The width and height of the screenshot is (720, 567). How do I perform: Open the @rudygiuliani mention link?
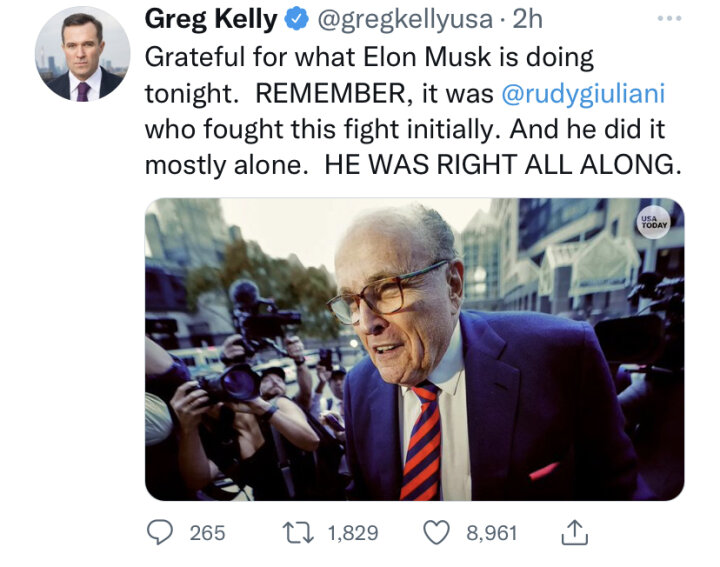(x=583, y=94)
